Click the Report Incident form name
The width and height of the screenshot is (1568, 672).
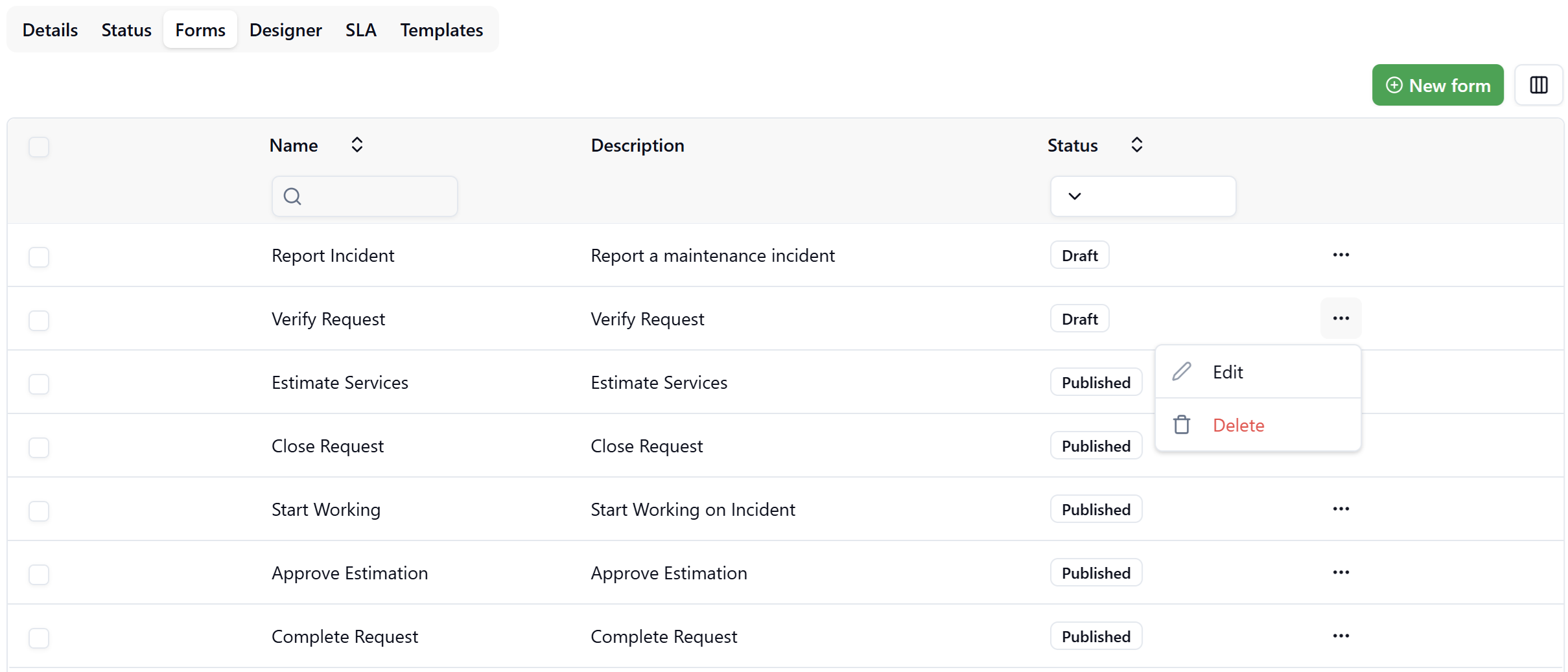pyautogui.click(x=333, y=255)
